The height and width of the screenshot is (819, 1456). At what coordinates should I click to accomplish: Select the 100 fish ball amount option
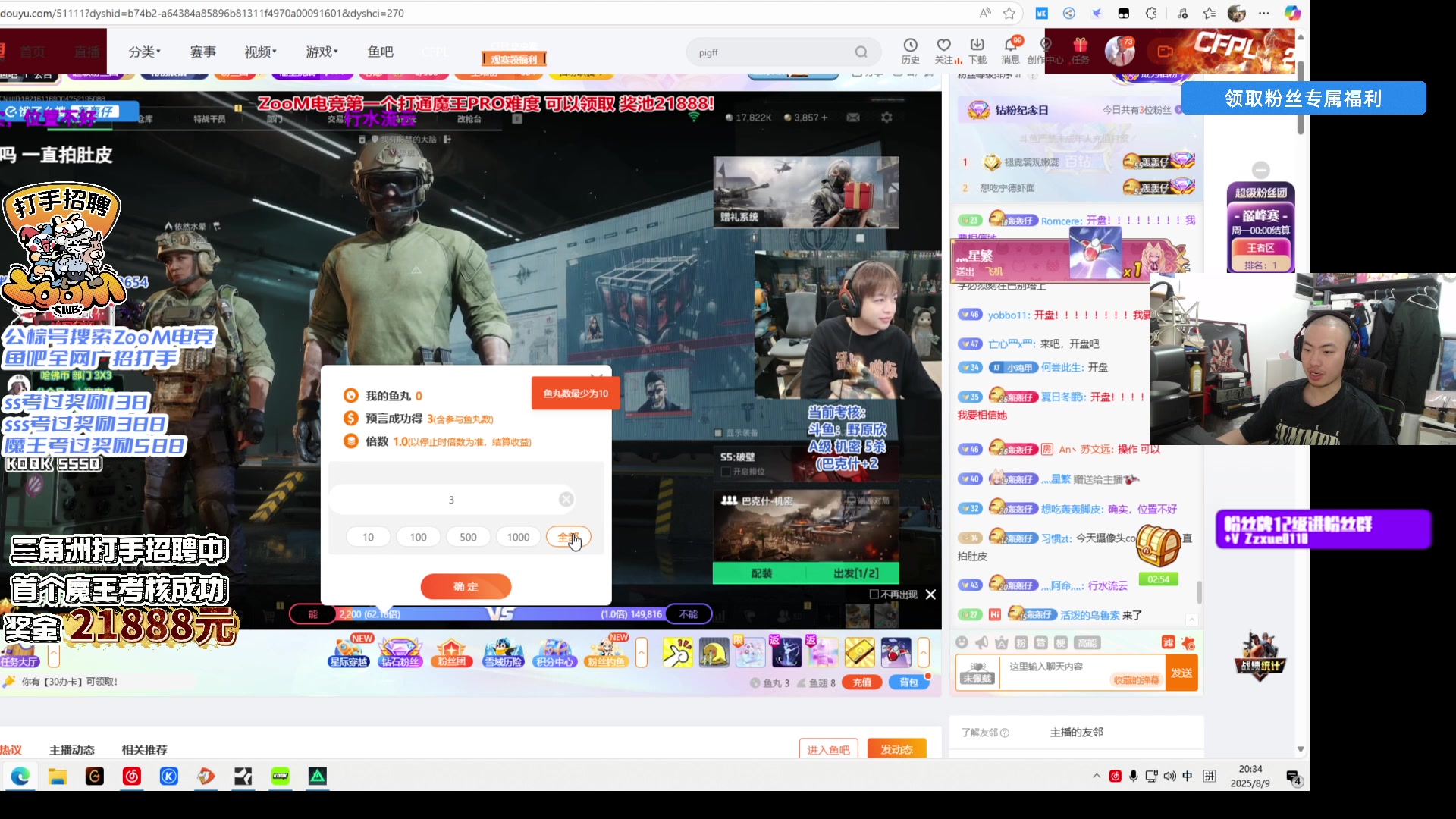[418, 537]
